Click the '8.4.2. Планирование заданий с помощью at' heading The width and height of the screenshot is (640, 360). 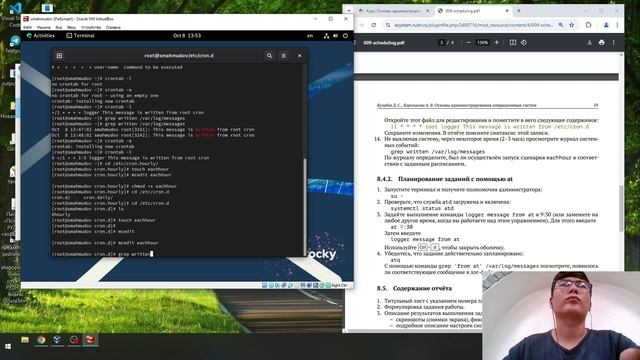444,179
